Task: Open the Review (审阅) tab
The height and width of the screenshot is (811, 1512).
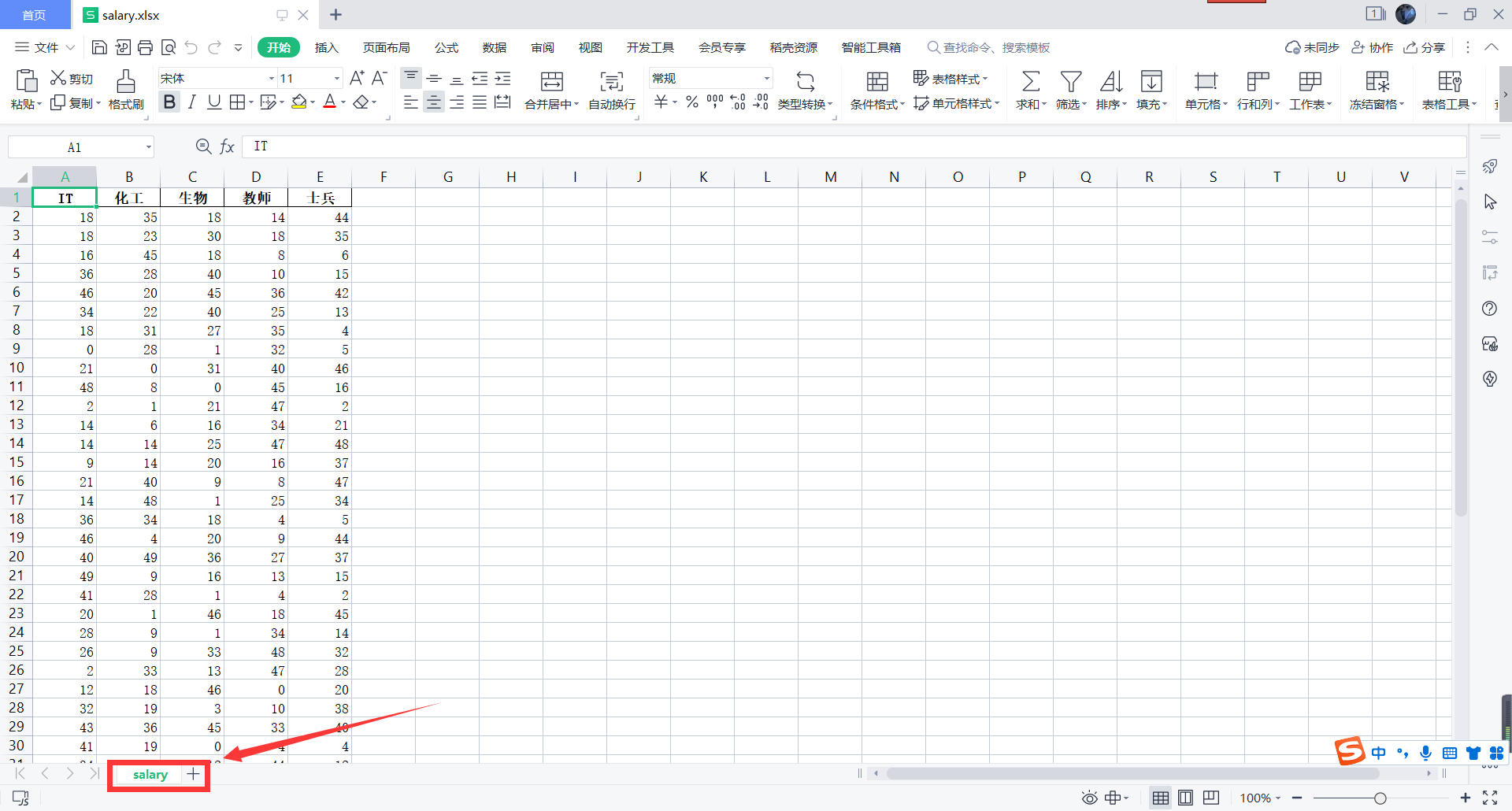Action: 543,47
